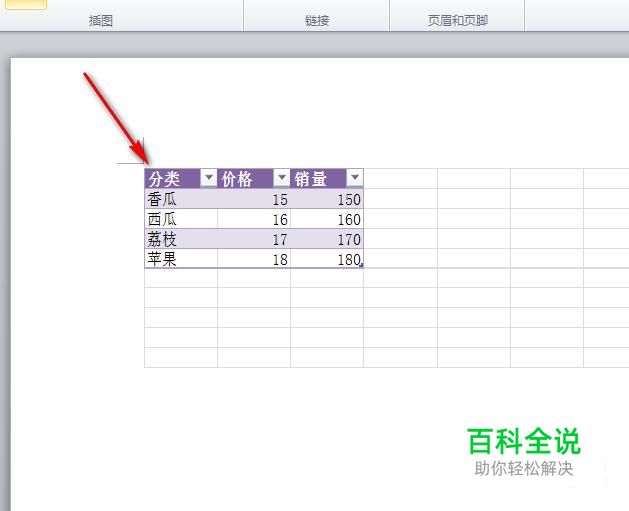The image size is (629, 511).
Task: Open the 销量 column filter dropdown
Action: 355,177
